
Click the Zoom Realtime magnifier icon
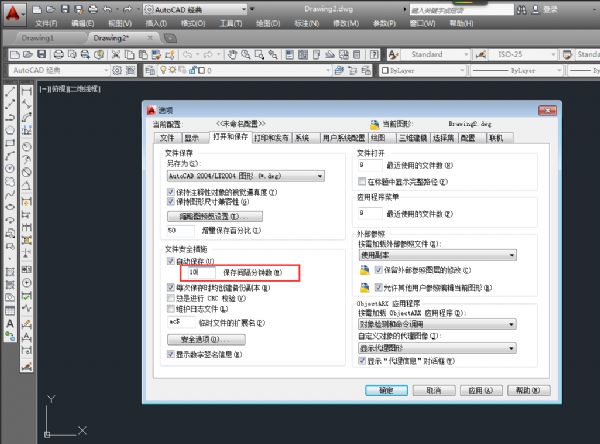(246, 55)
